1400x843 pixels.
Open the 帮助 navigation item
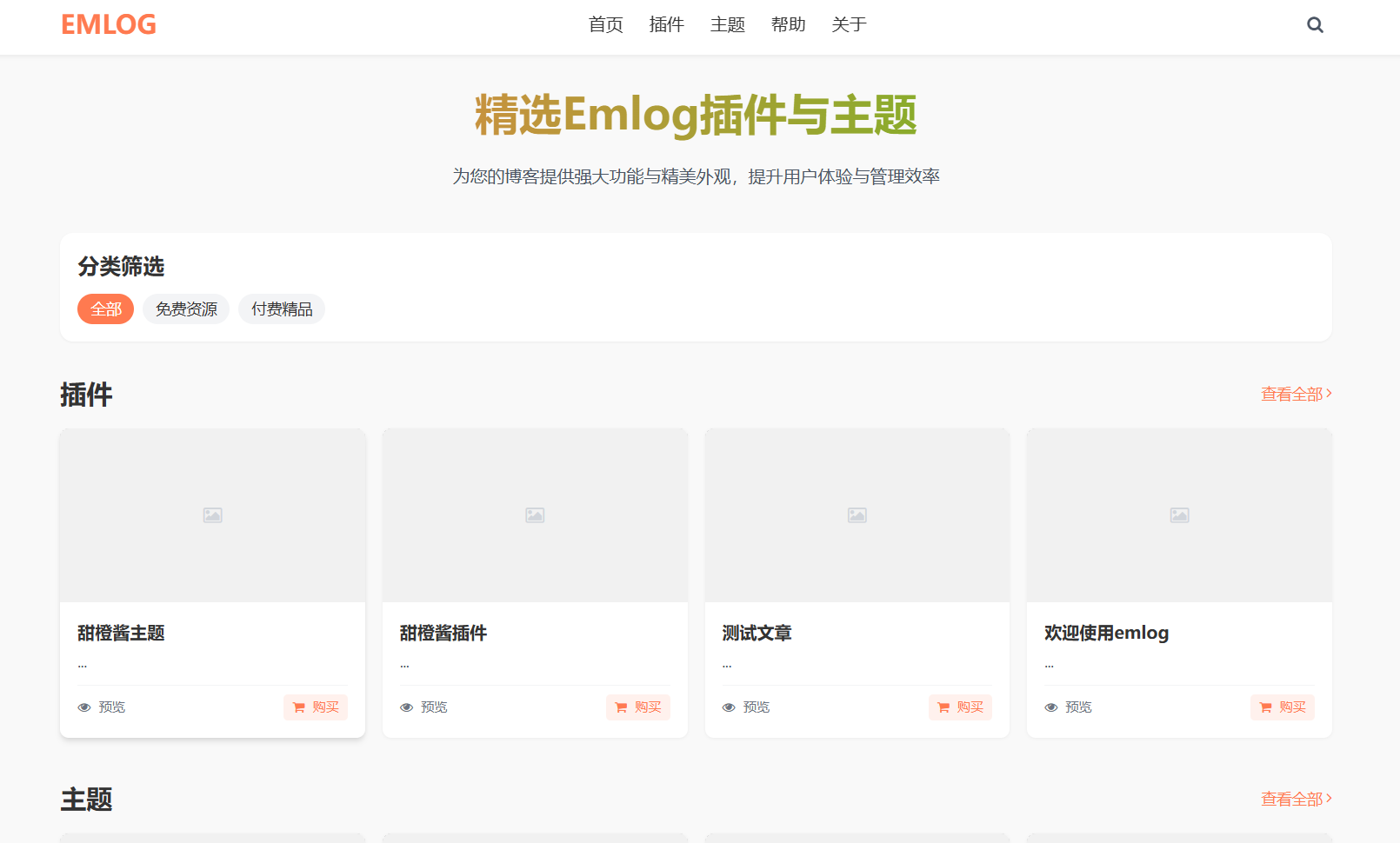[x=789, y=25]
